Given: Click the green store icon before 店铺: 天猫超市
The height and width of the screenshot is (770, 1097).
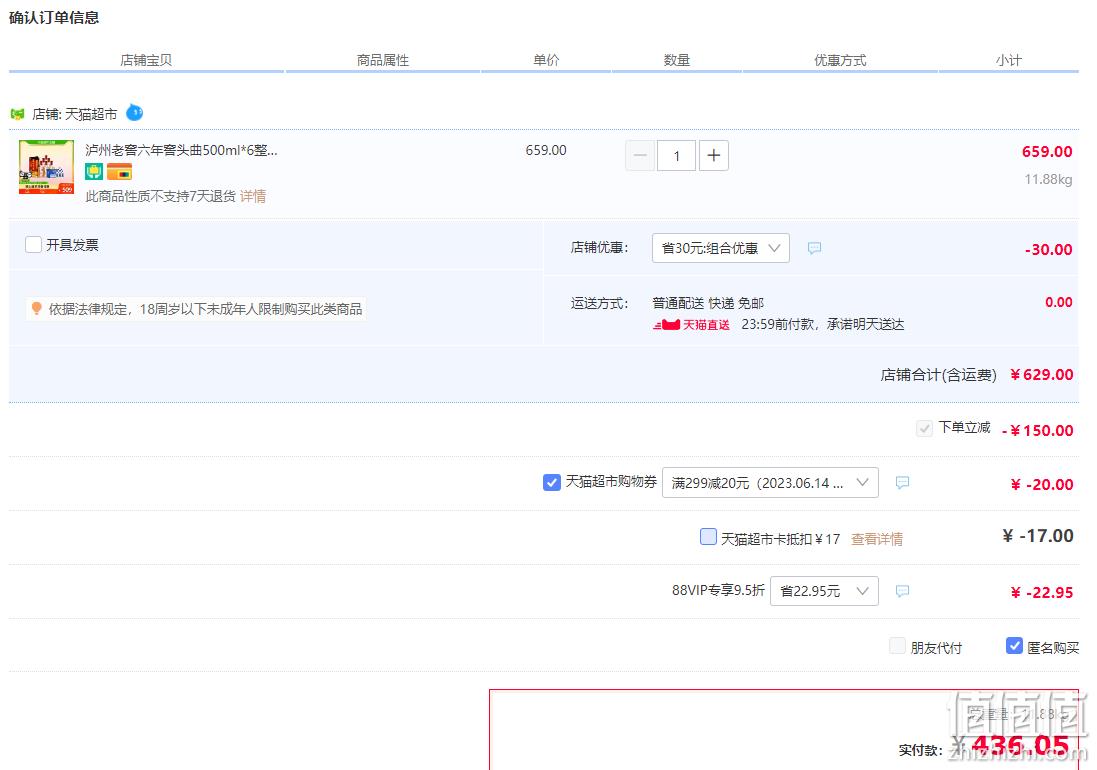Looking at the screenshot, I should (x=17, y=114).
